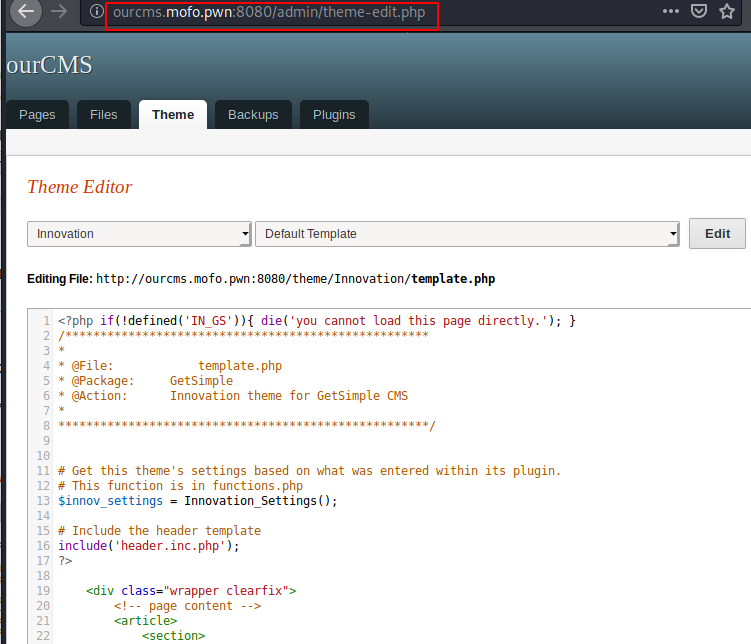751x644 pixels.
Task: Click the 'Editing File:' label
Action: pyautogui.click(x=60, y=279)
